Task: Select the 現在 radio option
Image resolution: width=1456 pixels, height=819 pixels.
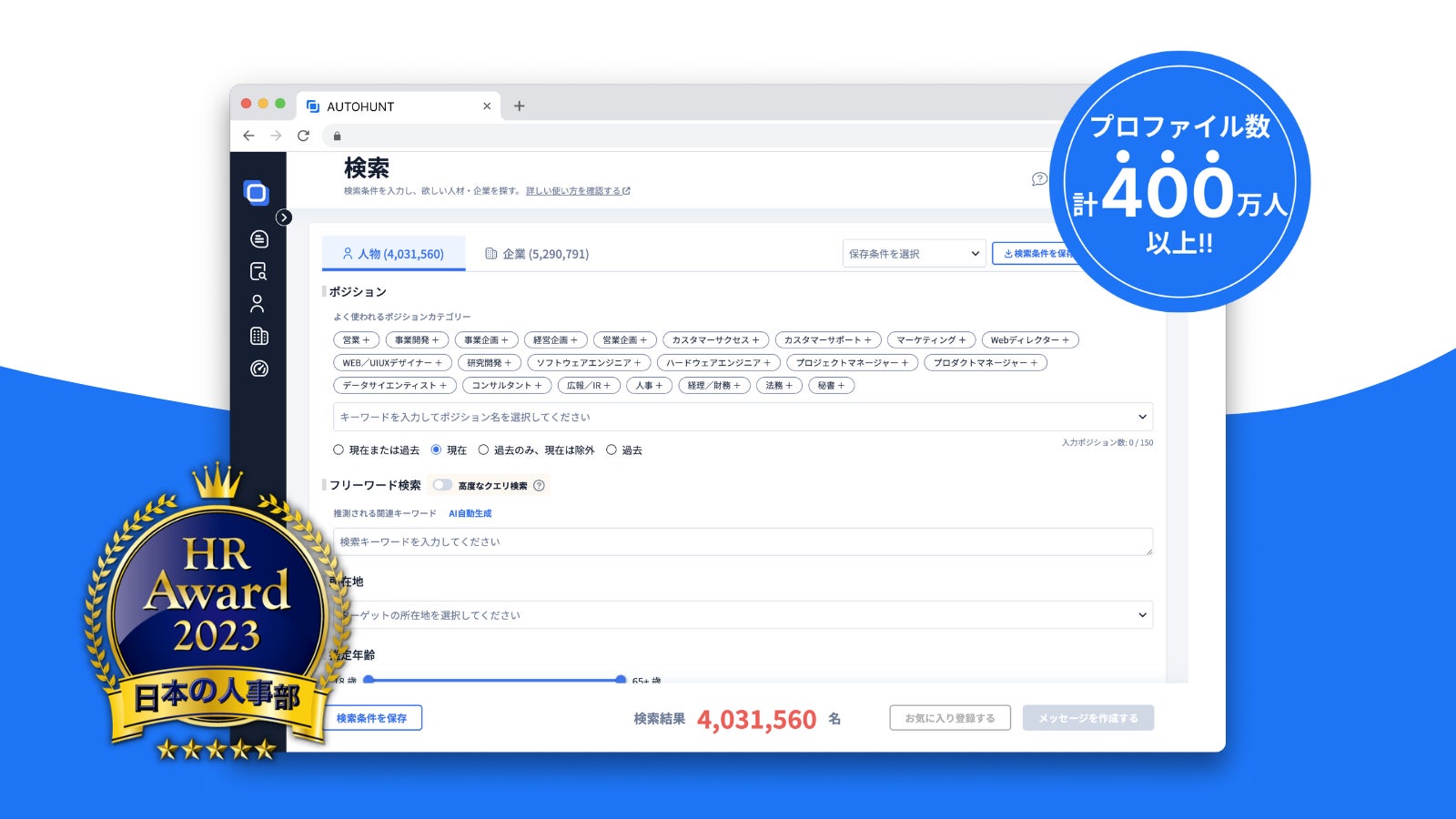Action: tap(436, 450)
